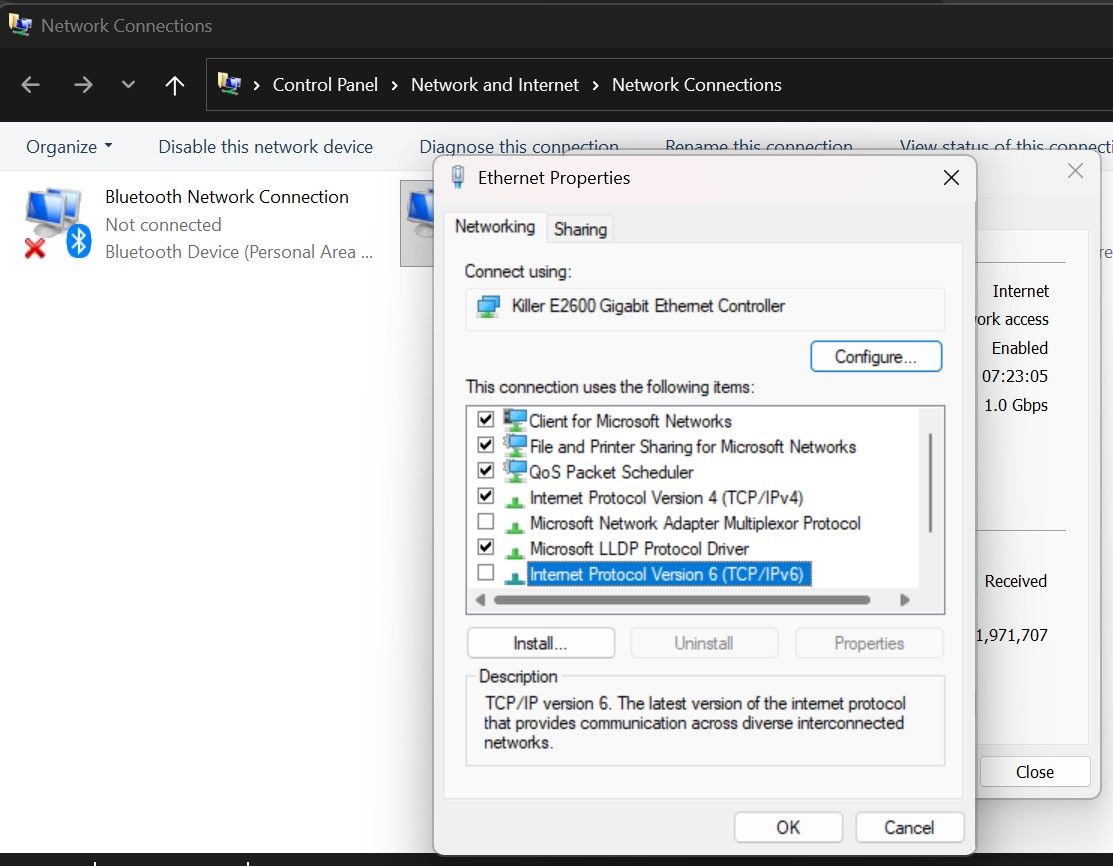
Task: Click Disable this network device
Action: coord(265,146)
